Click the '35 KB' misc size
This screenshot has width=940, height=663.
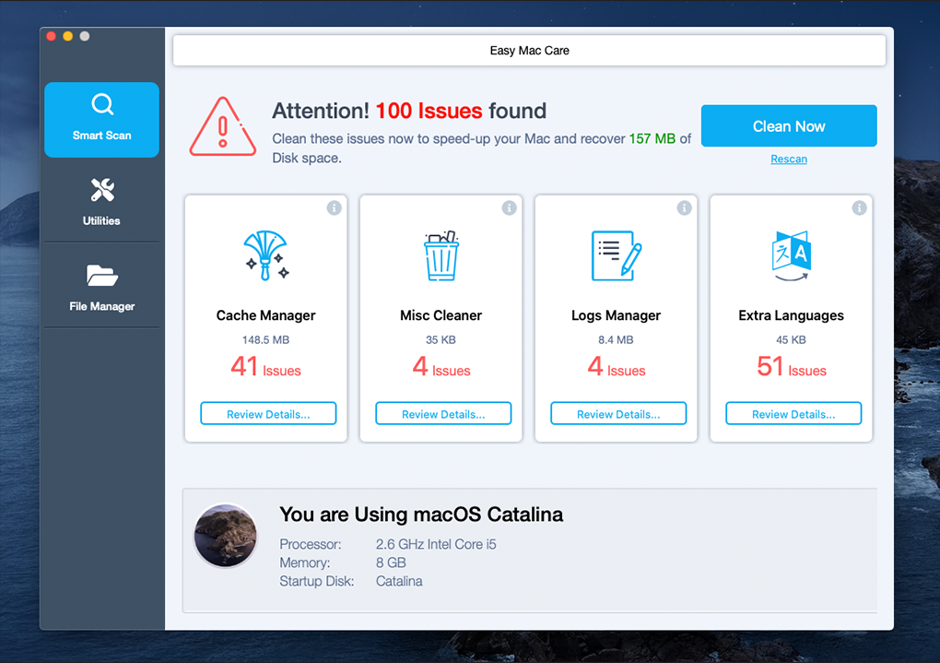tap(441, 340)
